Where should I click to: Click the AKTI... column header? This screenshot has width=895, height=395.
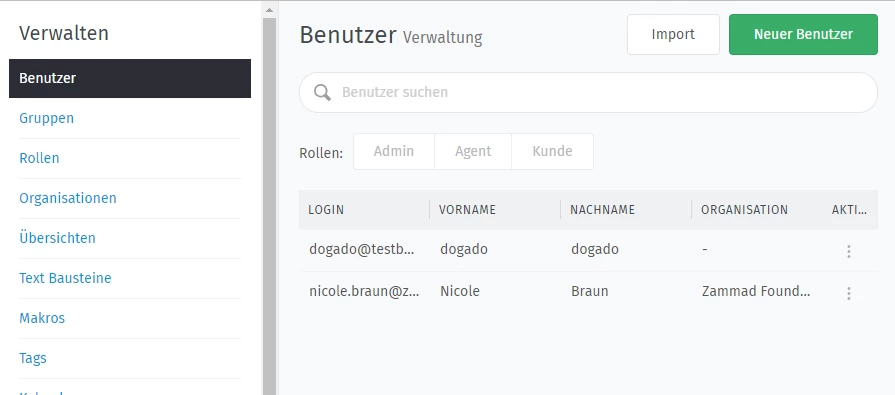849,209
